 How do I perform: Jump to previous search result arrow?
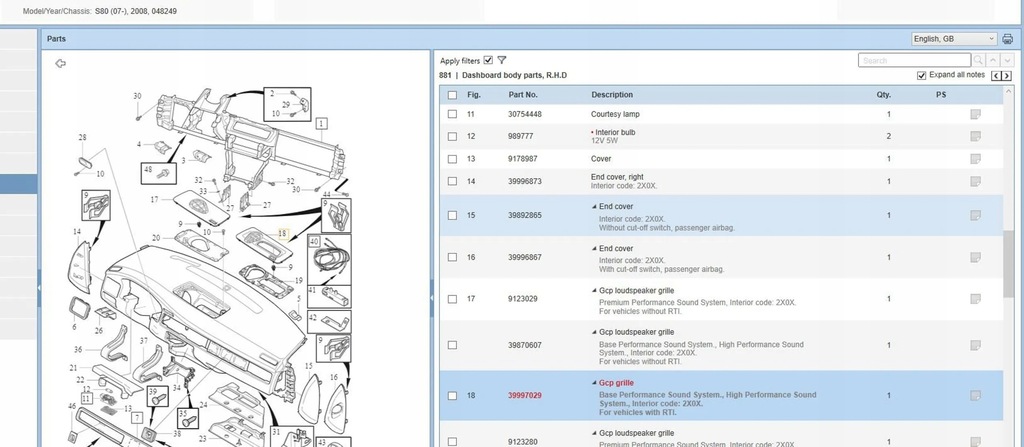pyautogui.click(x=993, y=60)
